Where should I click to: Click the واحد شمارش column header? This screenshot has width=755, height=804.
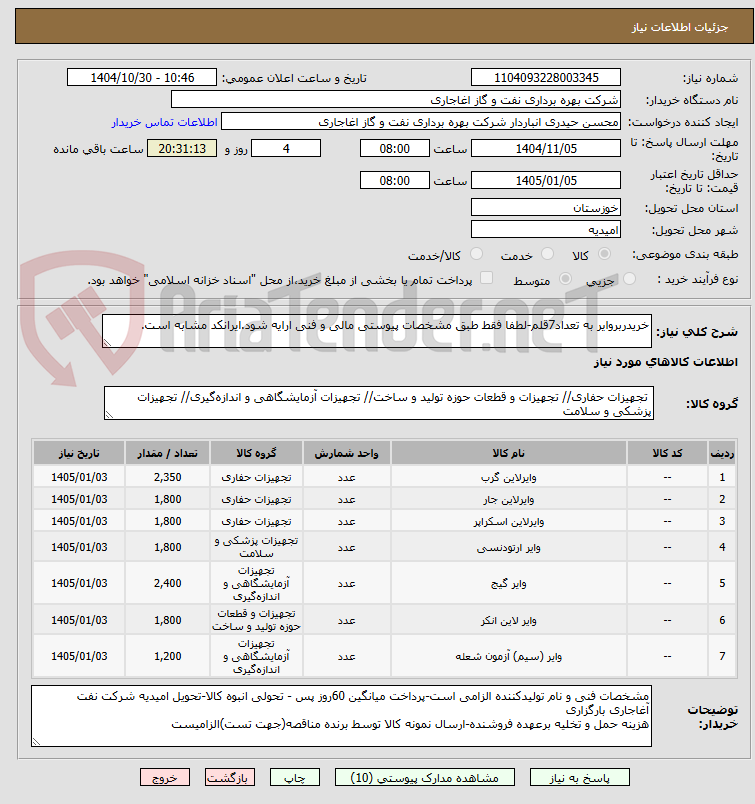pos(347,453)
